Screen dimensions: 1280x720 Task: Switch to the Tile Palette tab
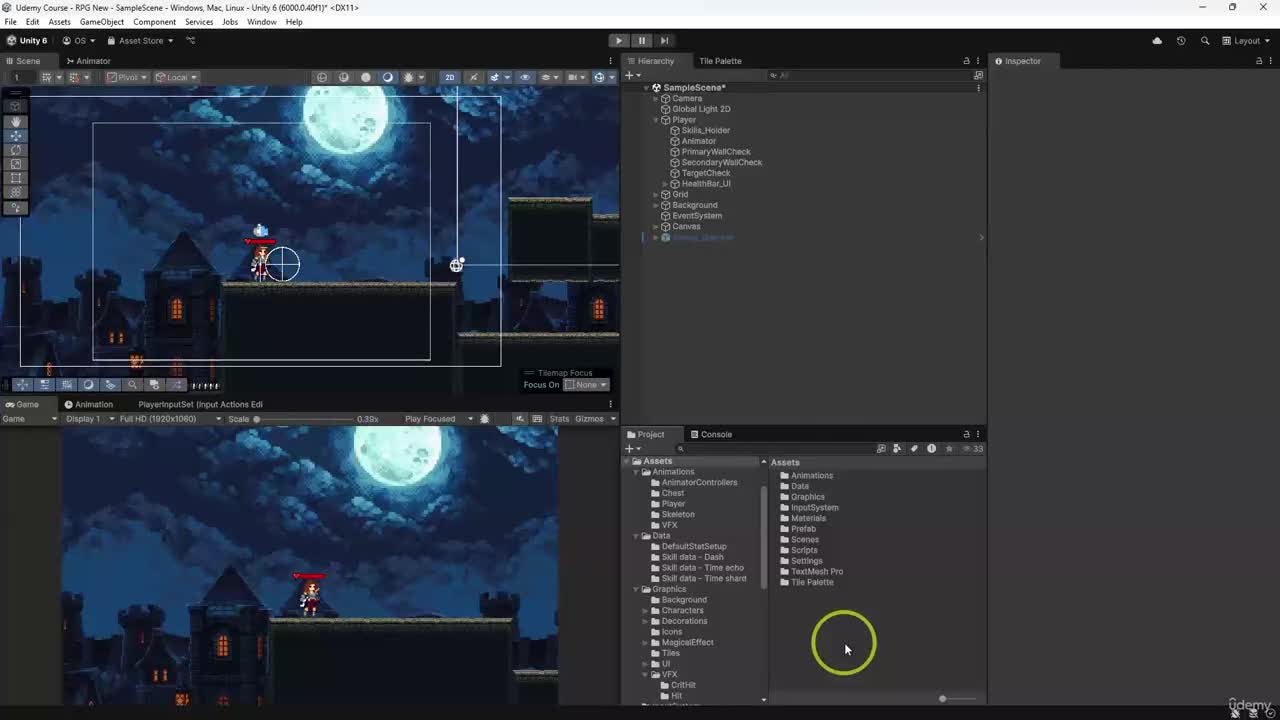click(720, 61)
